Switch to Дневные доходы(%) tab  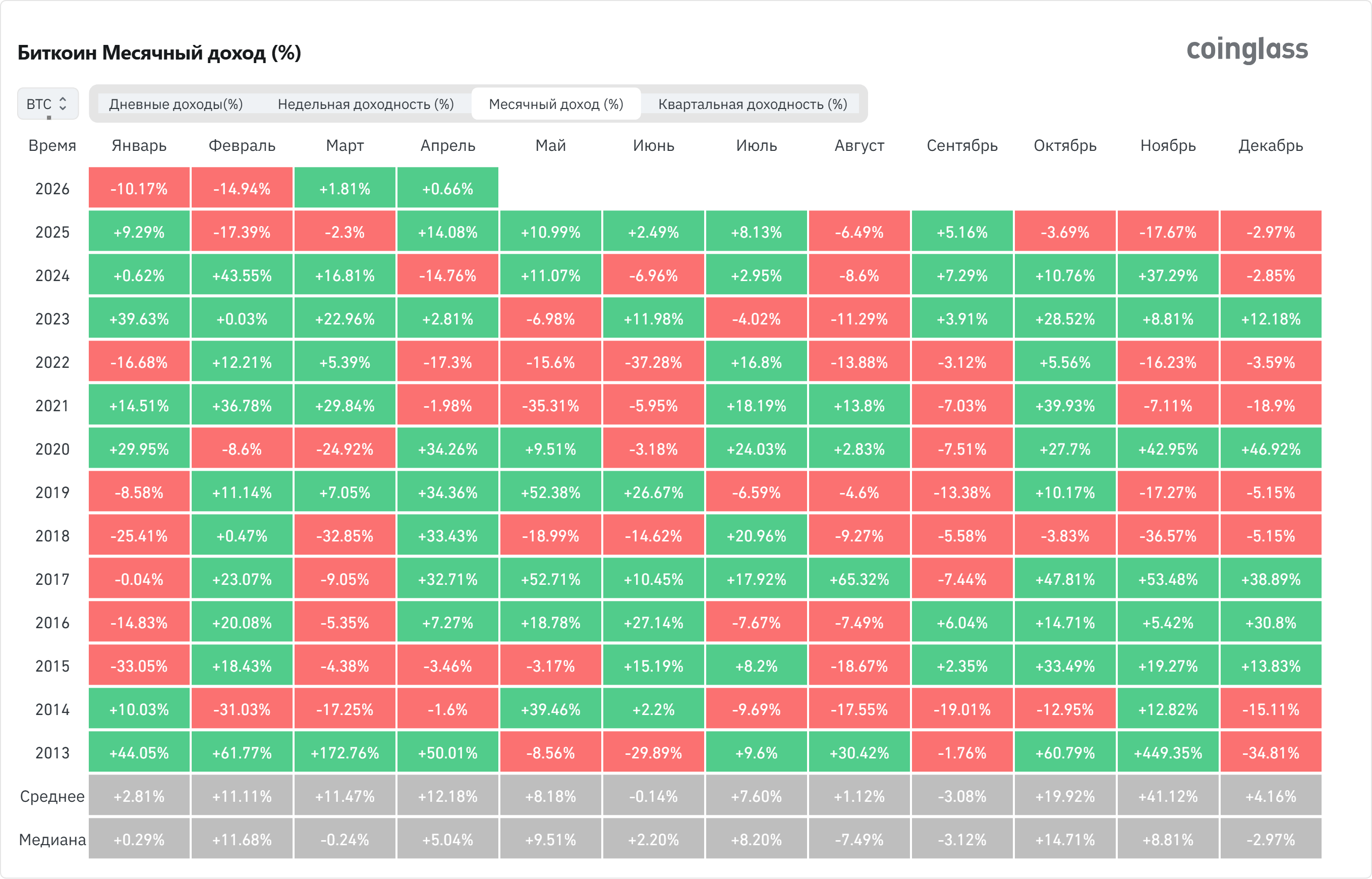pyautogui.click(x=176, y=104)
